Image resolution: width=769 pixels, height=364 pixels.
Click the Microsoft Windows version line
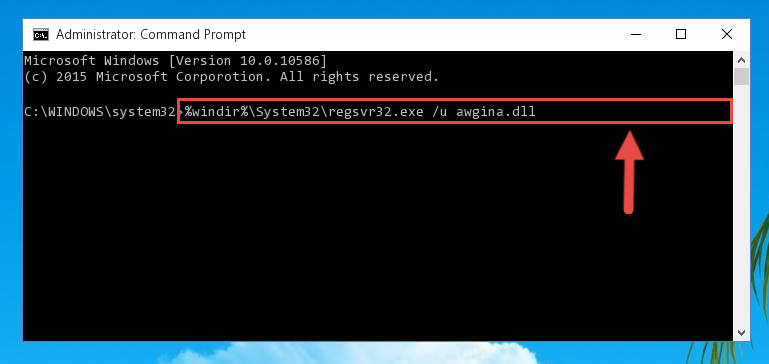175,61
